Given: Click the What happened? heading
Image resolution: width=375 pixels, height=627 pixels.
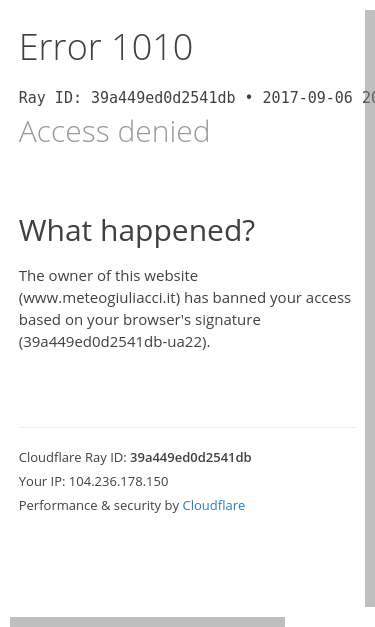Looking at the screenshot, I should (x=137, y=231).
